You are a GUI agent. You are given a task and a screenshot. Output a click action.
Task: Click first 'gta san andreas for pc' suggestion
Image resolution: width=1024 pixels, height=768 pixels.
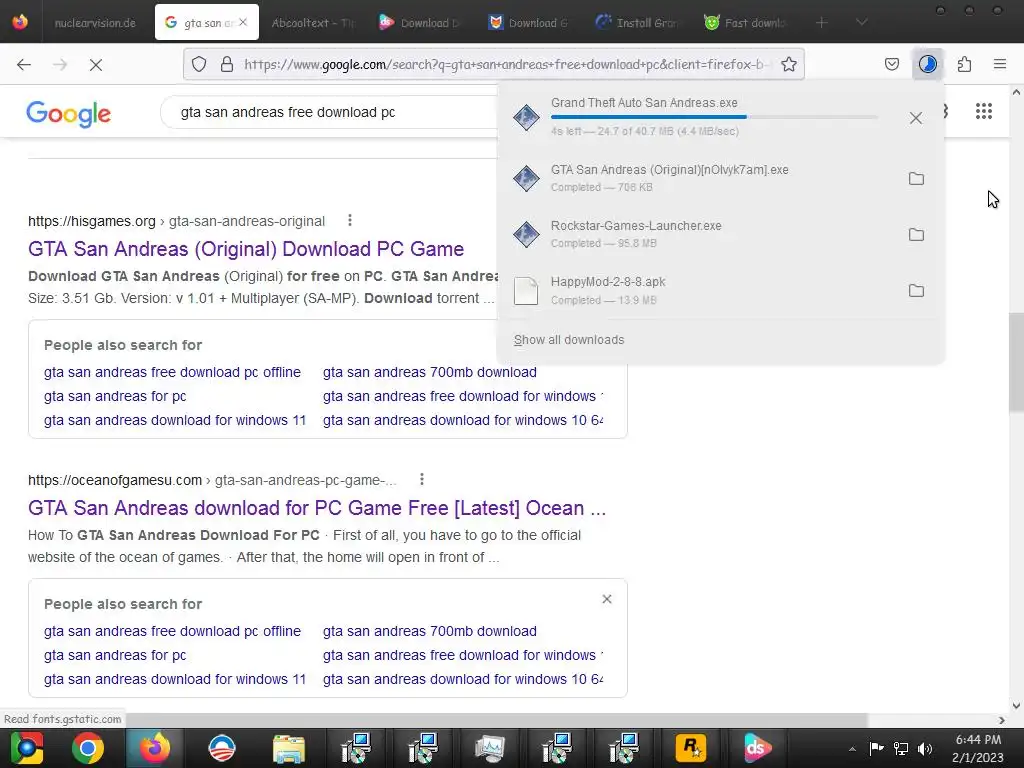[x=115, y=396]
